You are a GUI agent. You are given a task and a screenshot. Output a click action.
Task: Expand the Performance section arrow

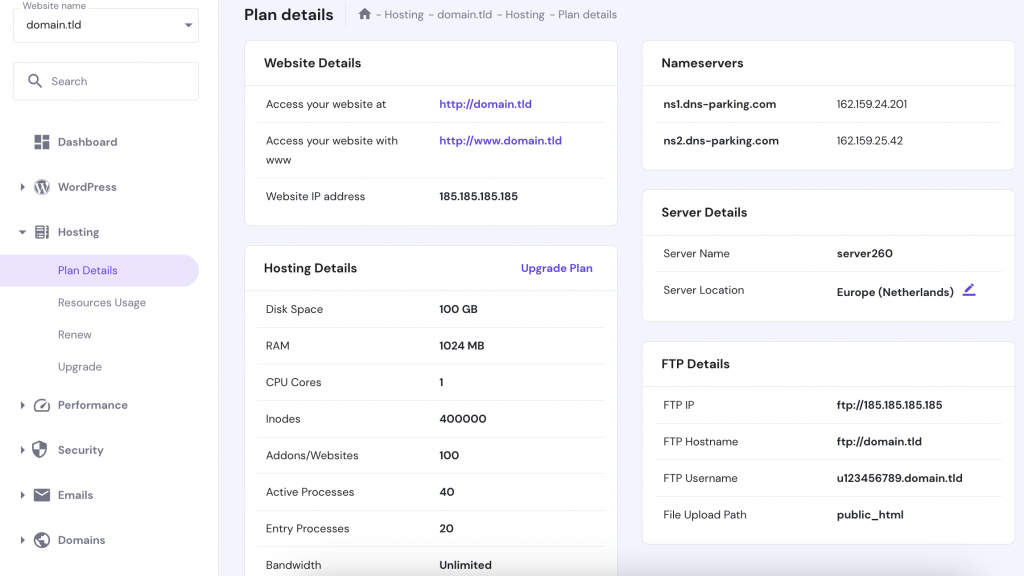[x=22, y=405]
